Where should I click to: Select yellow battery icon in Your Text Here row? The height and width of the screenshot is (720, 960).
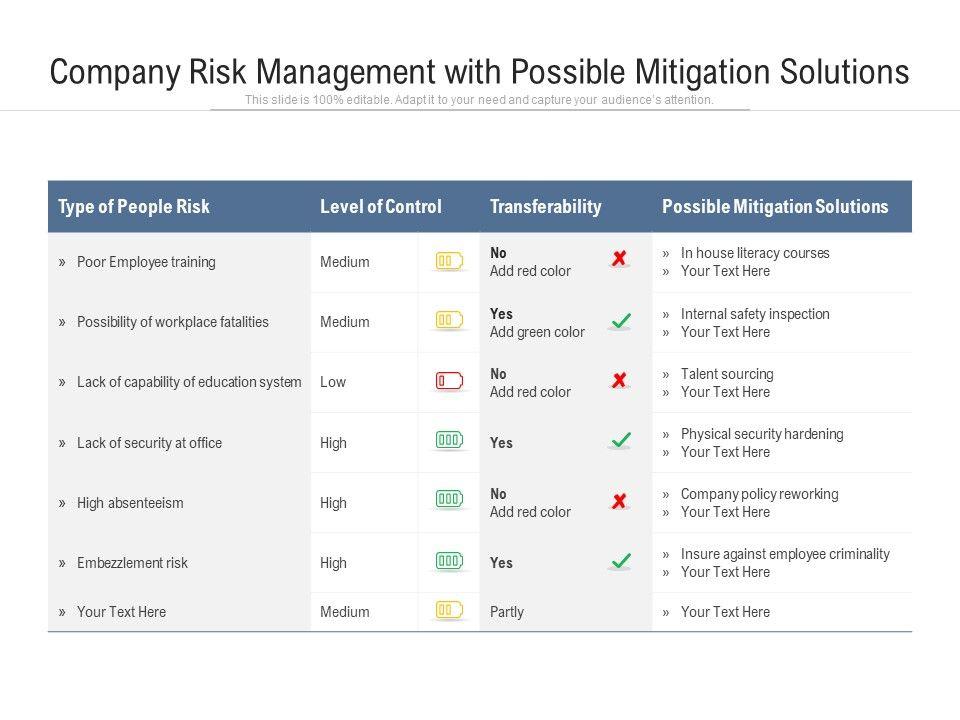tap(449, 610)
